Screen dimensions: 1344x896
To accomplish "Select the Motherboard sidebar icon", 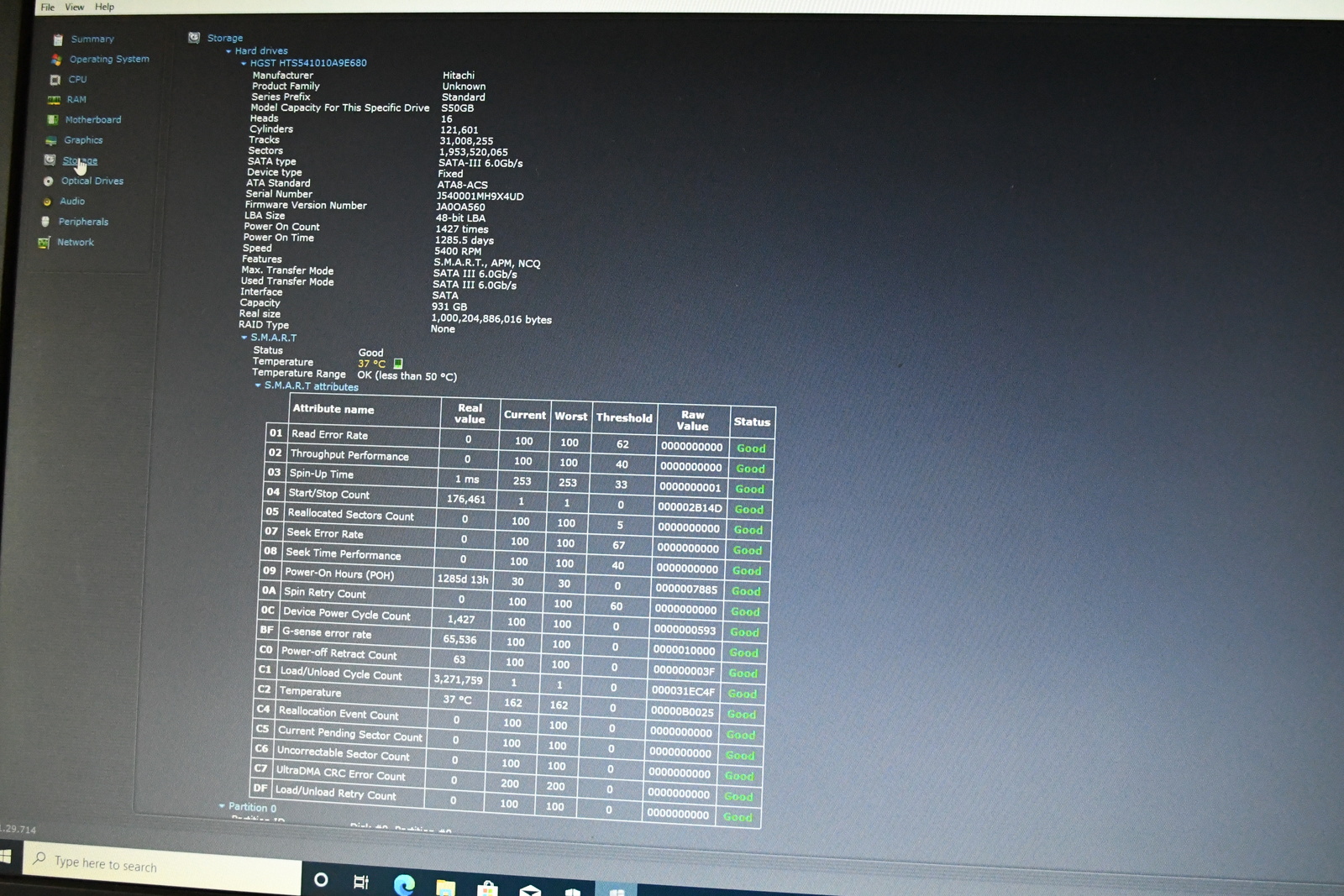I will click(x=53, y=120).
